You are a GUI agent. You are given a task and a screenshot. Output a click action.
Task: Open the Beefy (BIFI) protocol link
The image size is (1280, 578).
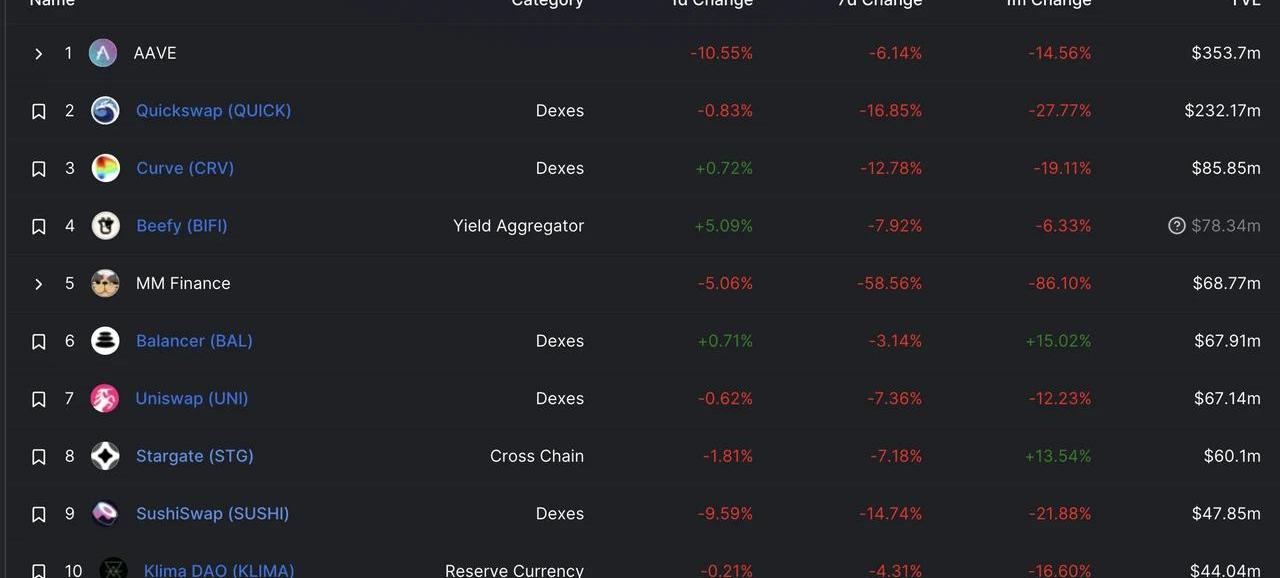(182, 226)
